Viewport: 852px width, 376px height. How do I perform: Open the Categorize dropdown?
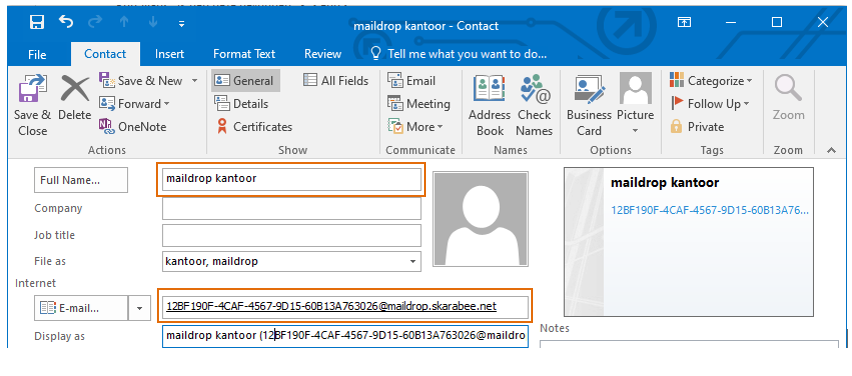pyautogui.click(x=711, y=80)
